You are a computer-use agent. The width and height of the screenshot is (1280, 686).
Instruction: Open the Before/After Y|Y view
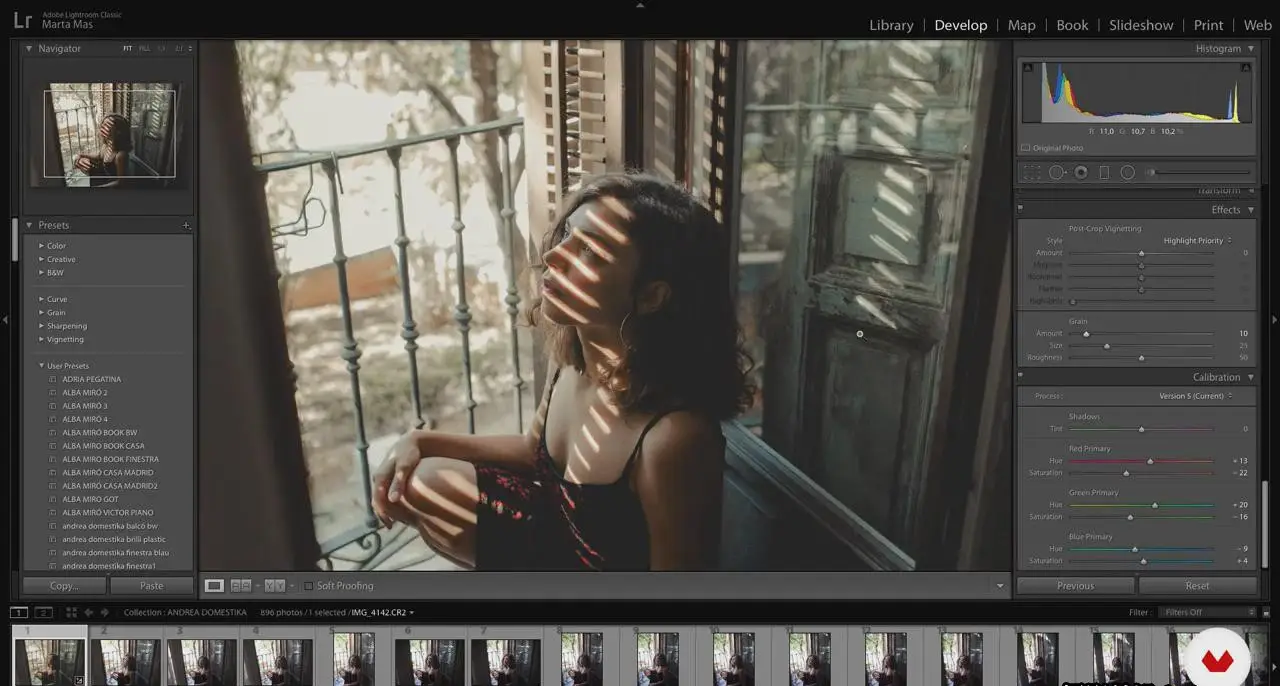coord(275,586)
